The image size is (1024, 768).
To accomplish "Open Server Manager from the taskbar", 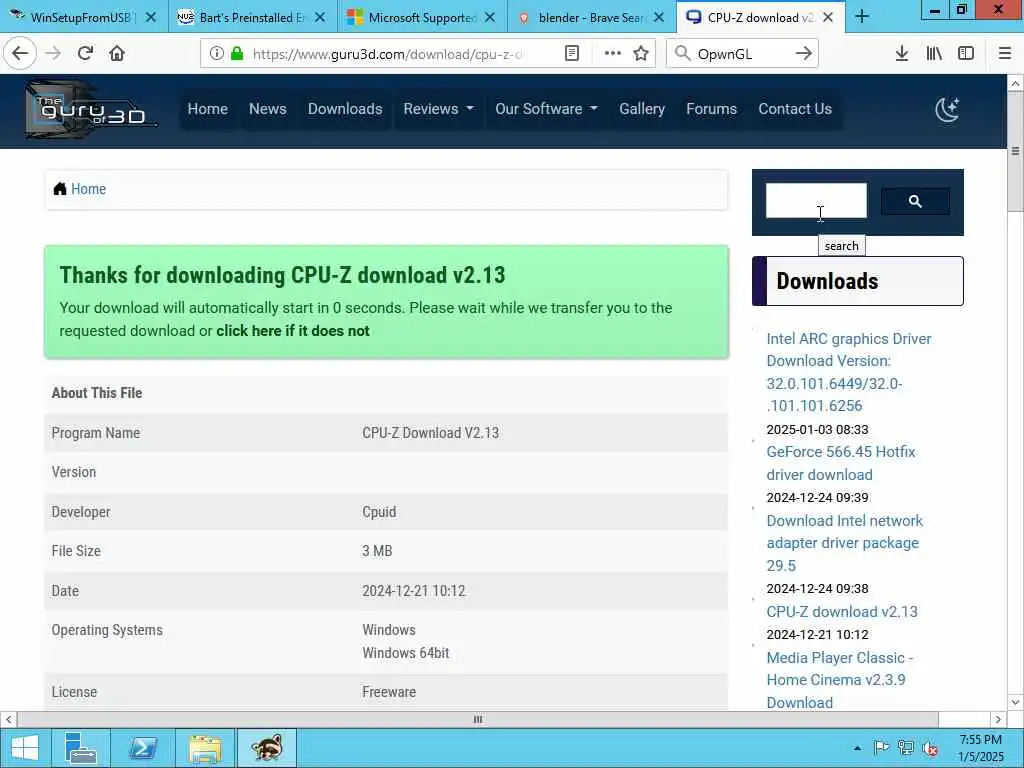I will click(81, 748).
